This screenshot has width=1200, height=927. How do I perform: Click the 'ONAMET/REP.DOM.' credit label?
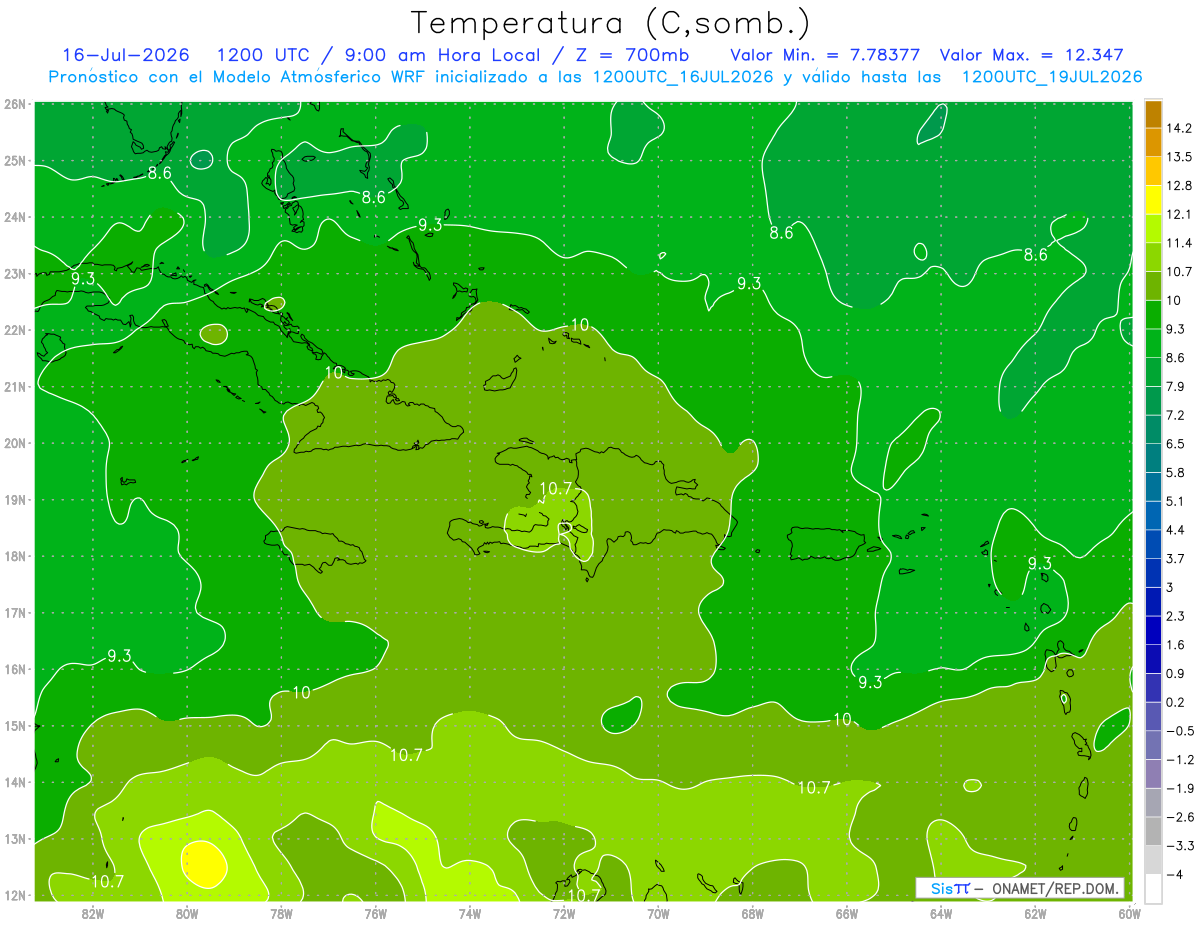pyautogui.click(x=1056, y=888)
